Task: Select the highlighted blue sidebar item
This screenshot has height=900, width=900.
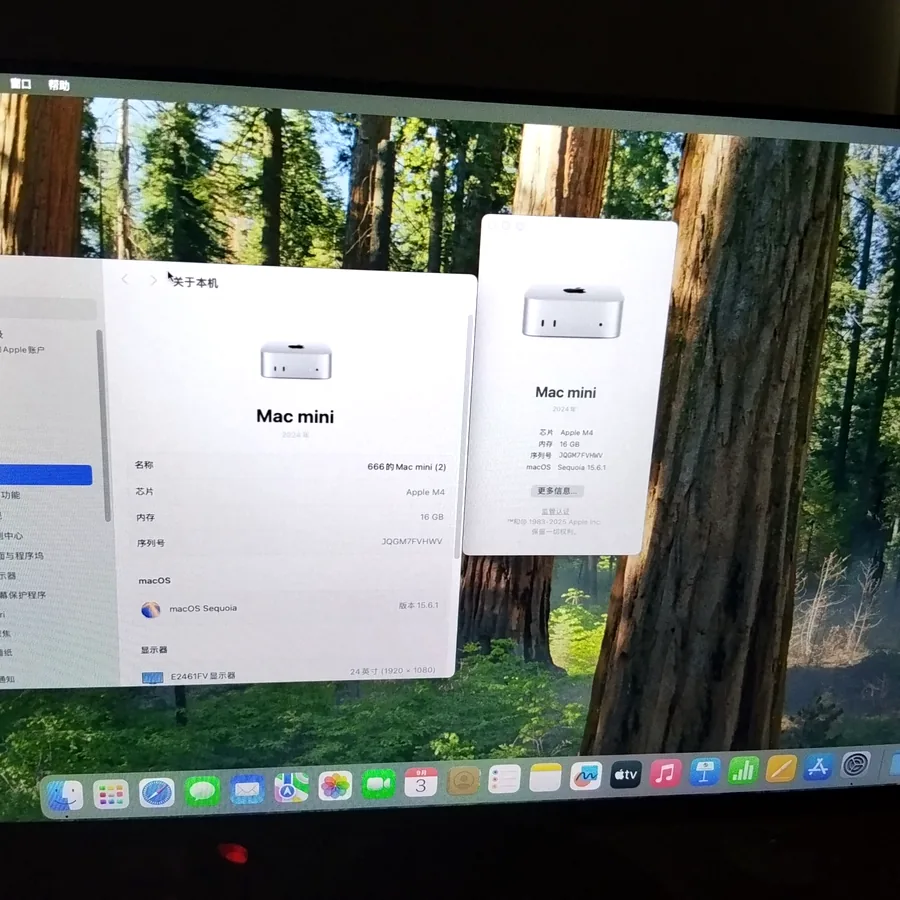Action: 45,475
